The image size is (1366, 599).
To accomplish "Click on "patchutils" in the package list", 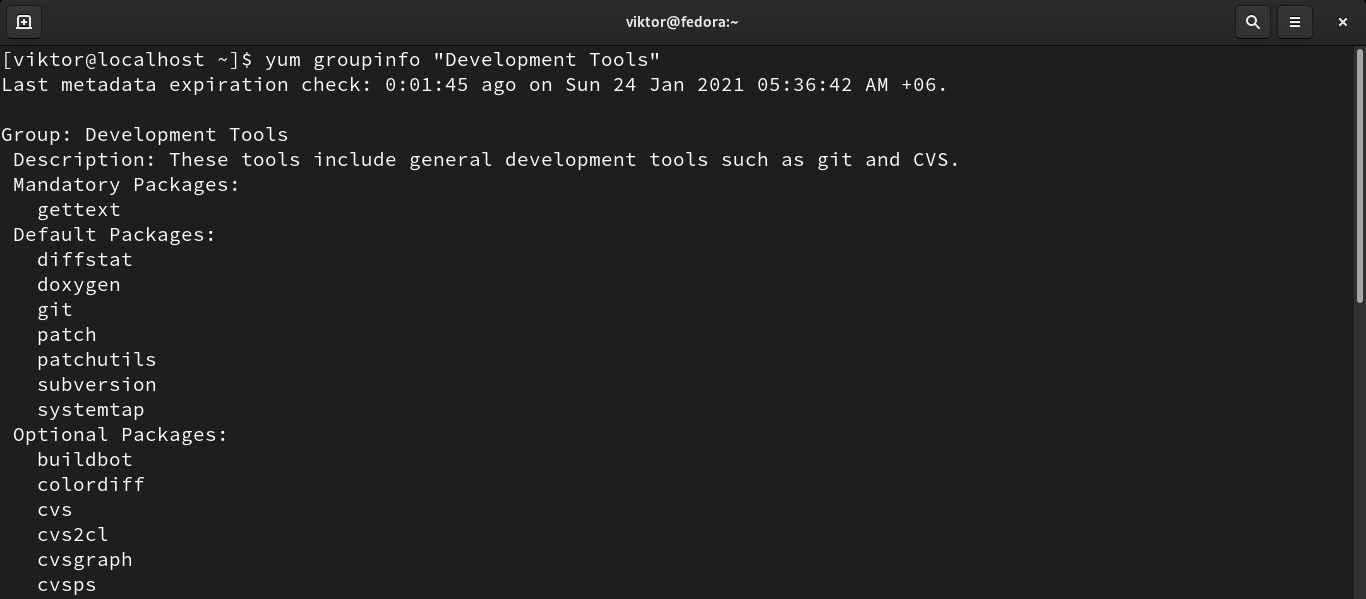I will tap(97, 360).
